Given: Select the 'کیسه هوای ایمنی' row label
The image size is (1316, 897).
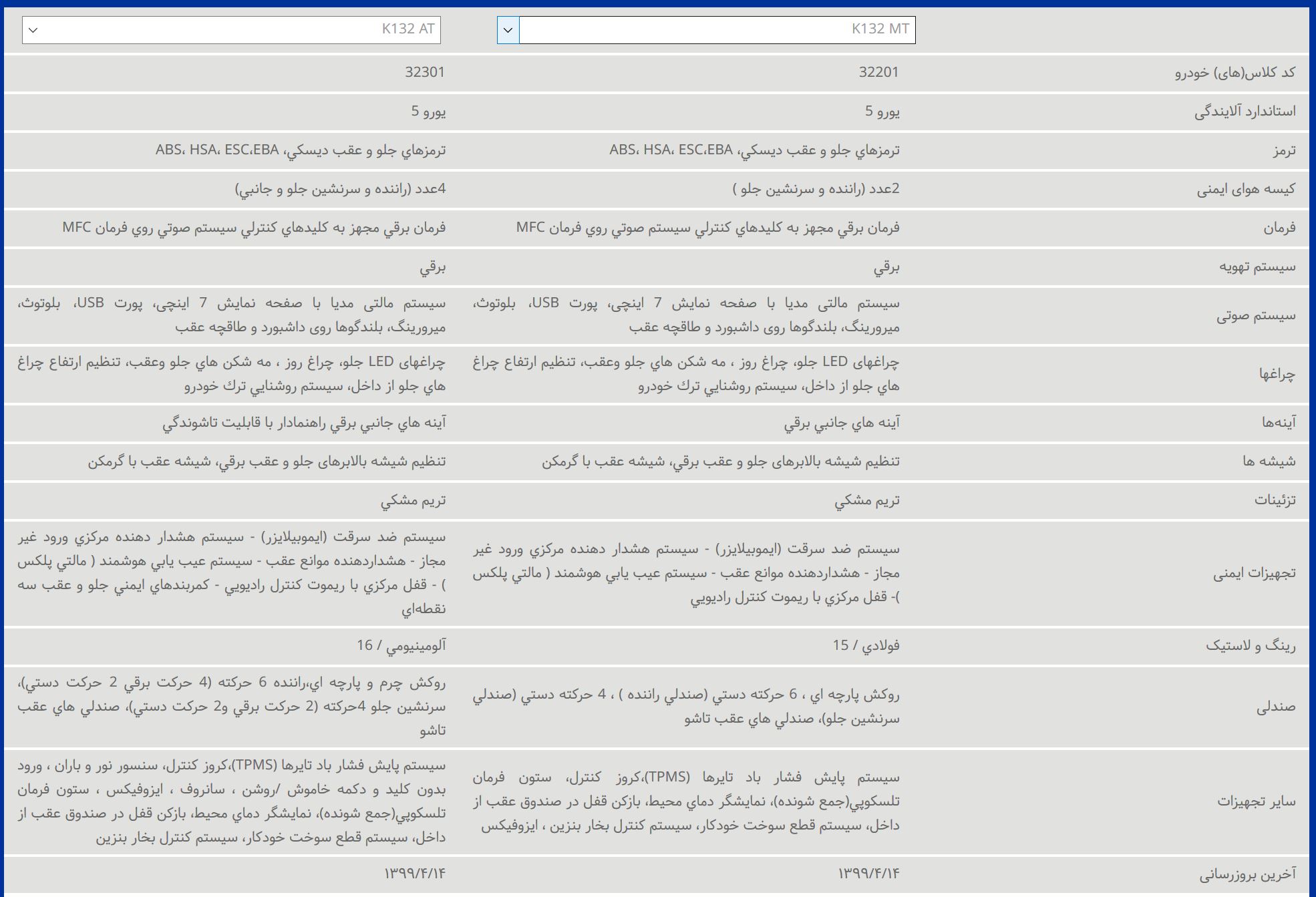Looking at the screenshot, I should pos(1245,189).
